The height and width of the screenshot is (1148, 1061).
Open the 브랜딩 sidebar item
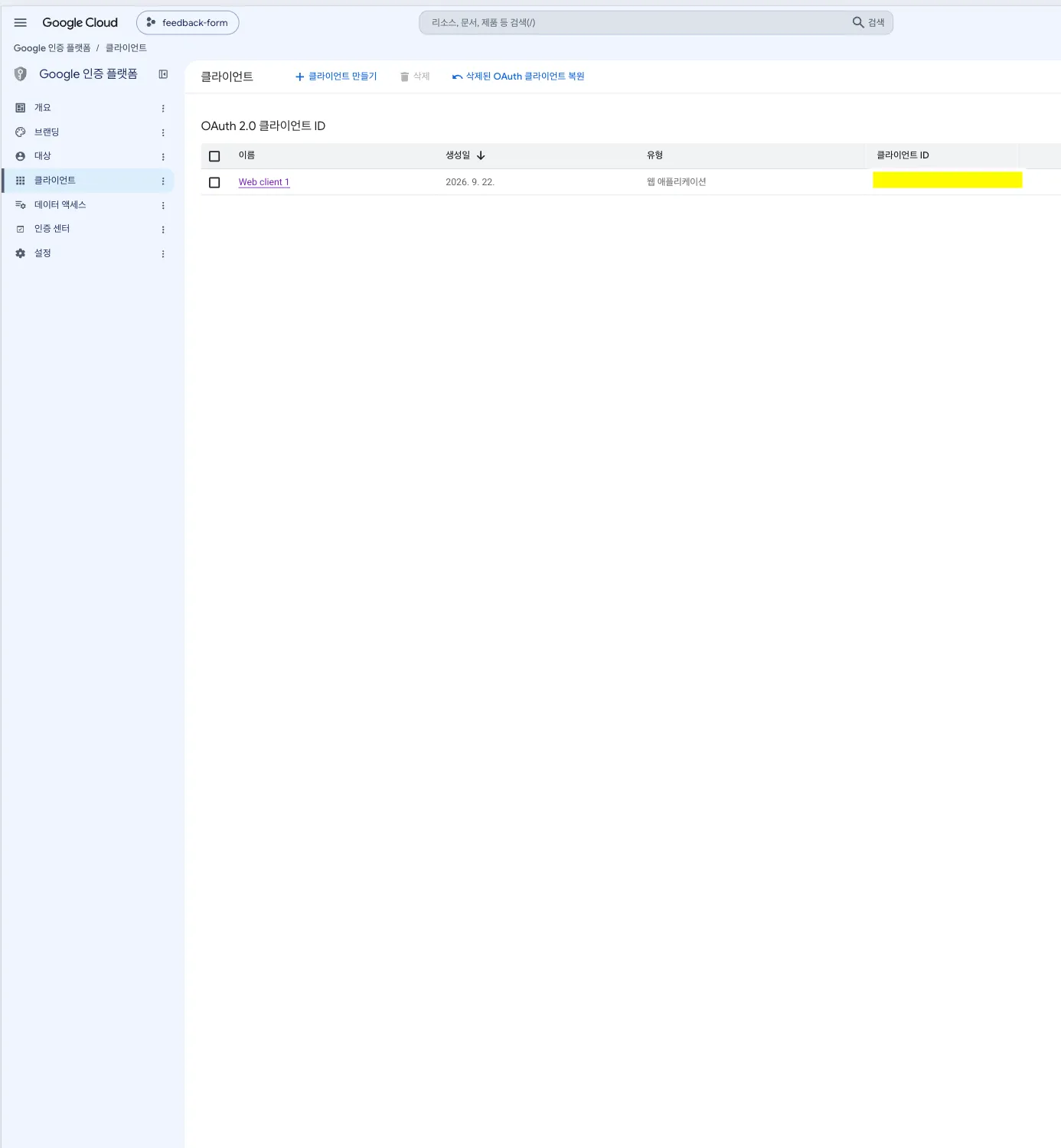click(87, 132)
